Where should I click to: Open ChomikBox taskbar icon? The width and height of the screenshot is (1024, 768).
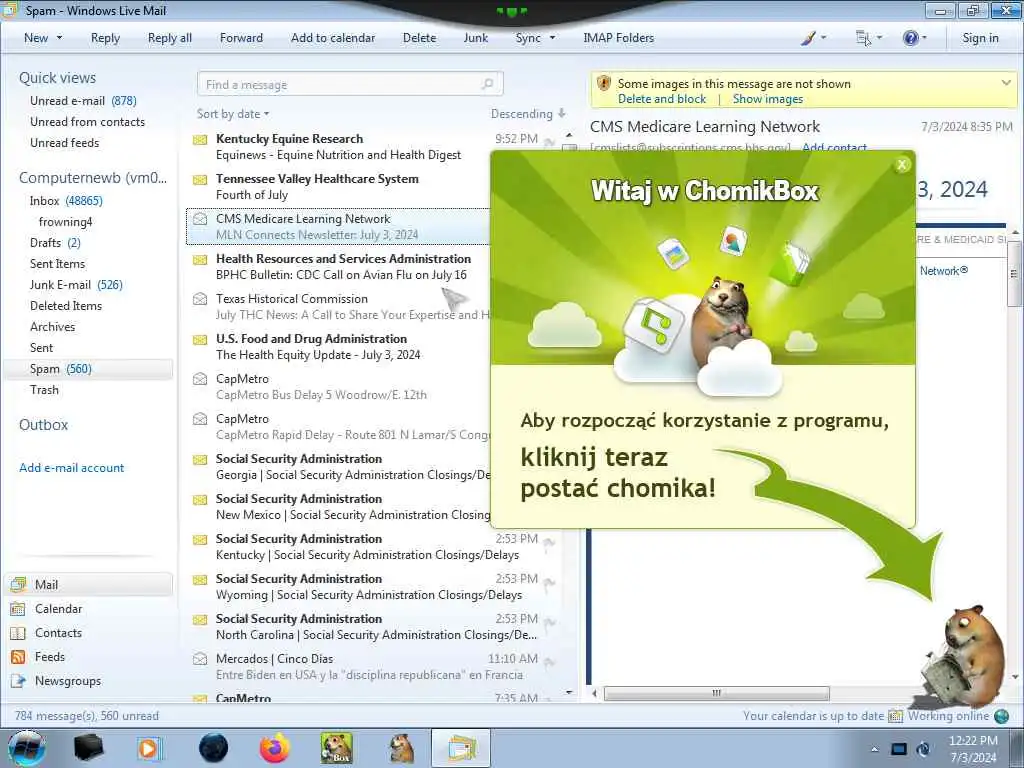tap(336, 748)
